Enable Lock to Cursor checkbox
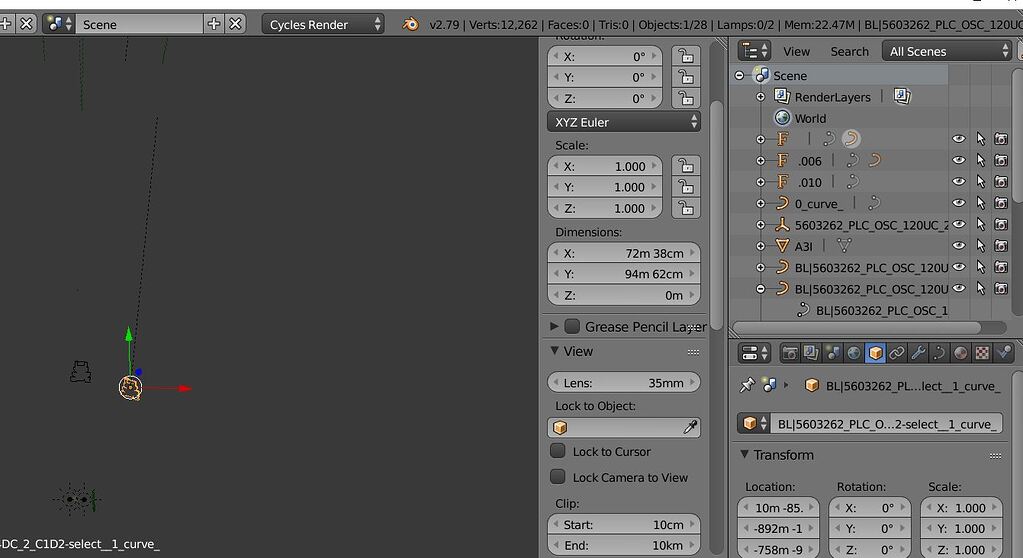Image resolution: width=1023 pixels, height=558 pixels. [x=558, y=451]
